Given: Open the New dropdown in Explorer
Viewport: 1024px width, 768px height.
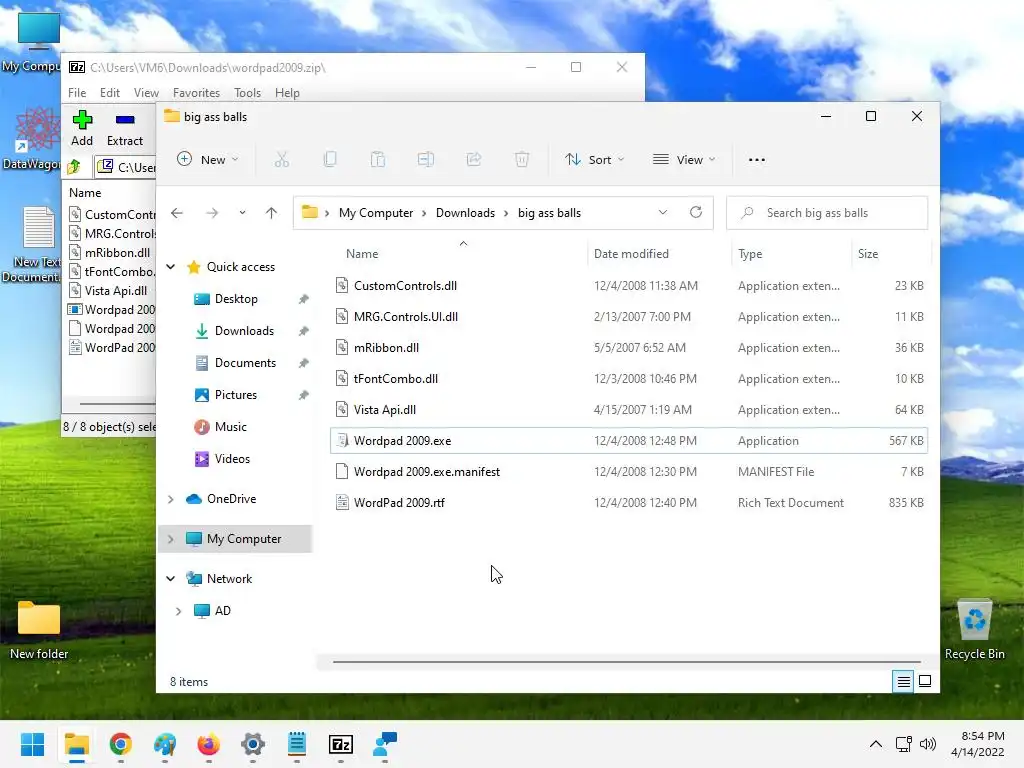Looking at the screenshot, I should click(208, 159).
